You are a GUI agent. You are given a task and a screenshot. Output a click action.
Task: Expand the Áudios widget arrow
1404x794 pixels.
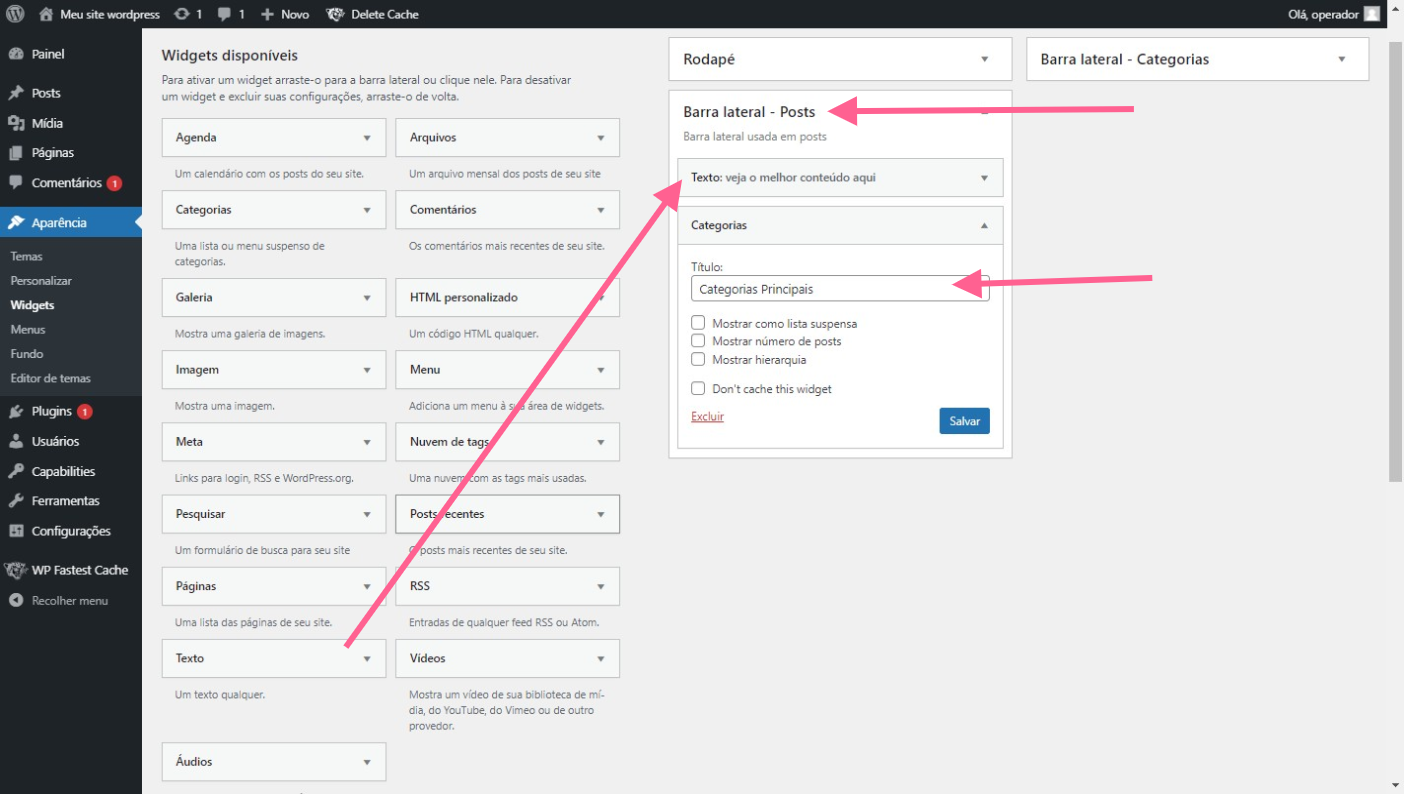pos(367,762)
